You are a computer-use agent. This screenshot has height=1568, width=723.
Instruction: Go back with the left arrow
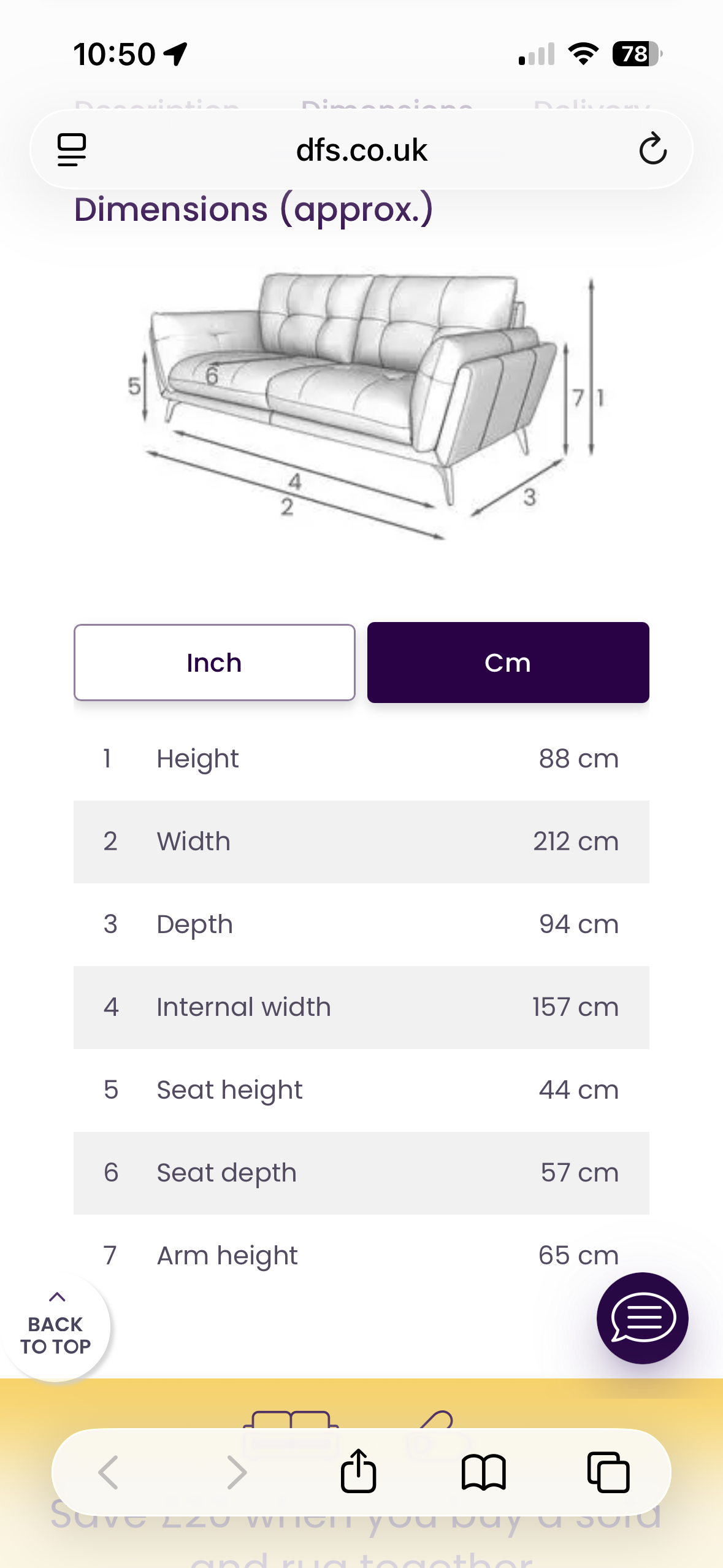109,1472
